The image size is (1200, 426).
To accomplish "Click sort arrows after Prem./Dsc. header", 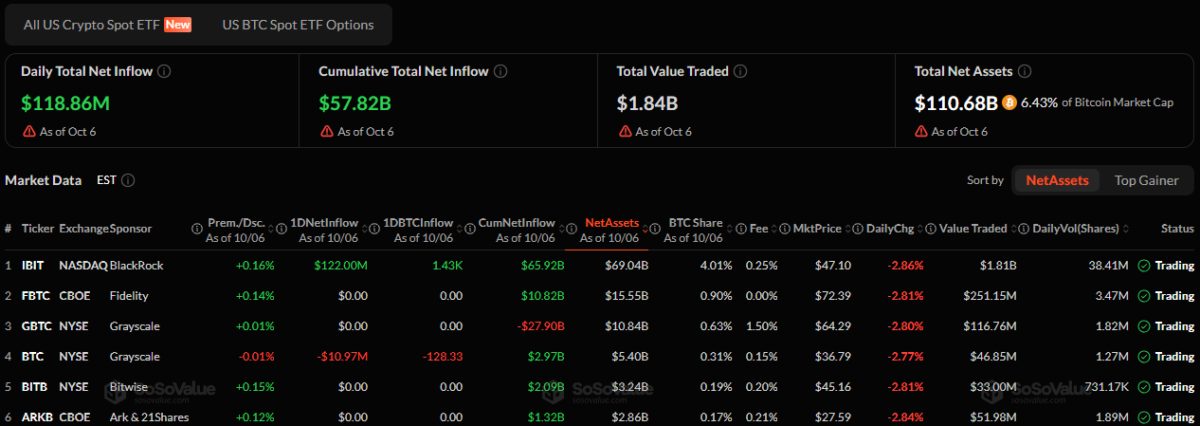I will click(270, 229).
